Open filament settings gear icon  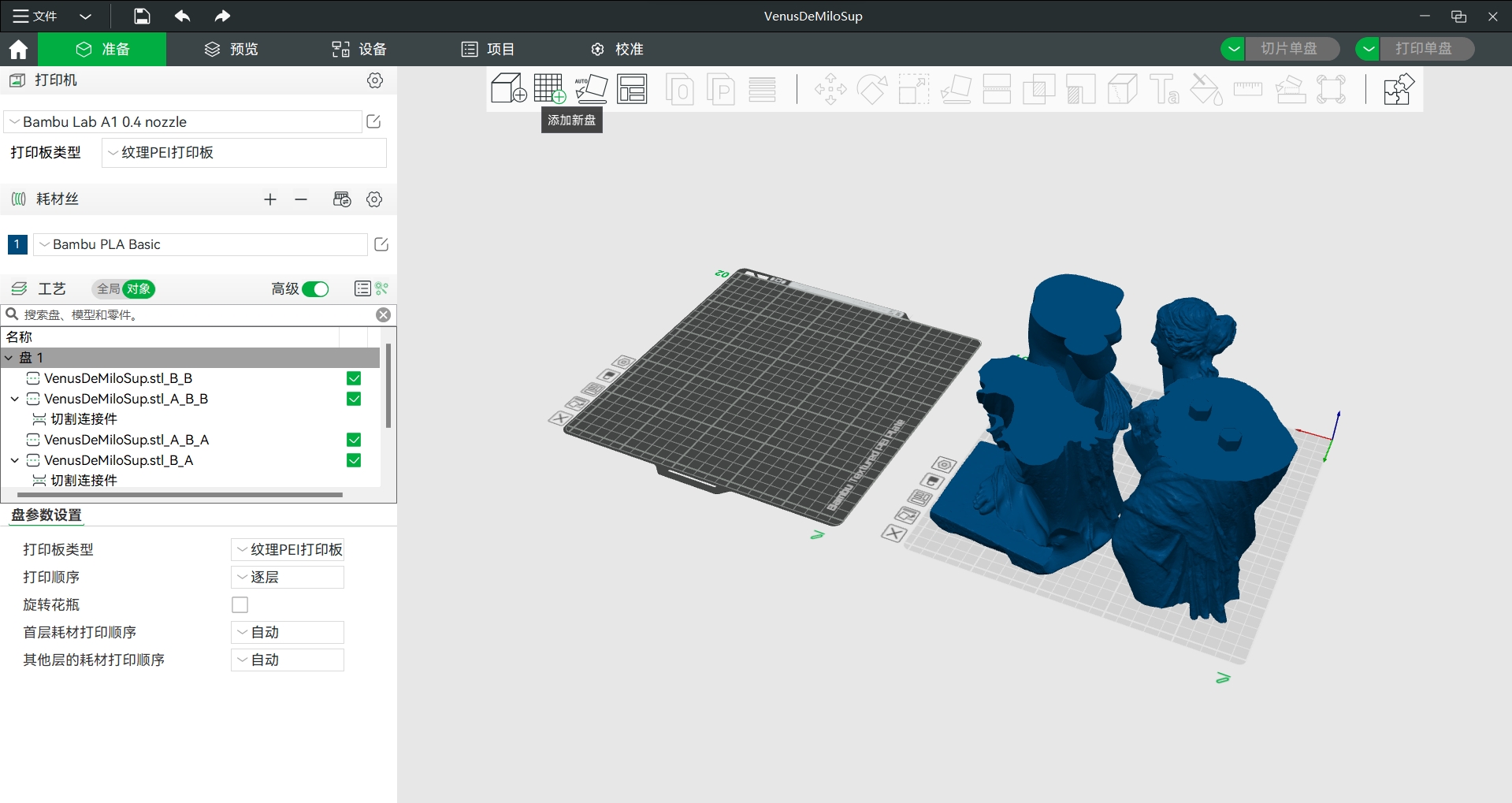(374, 199)
